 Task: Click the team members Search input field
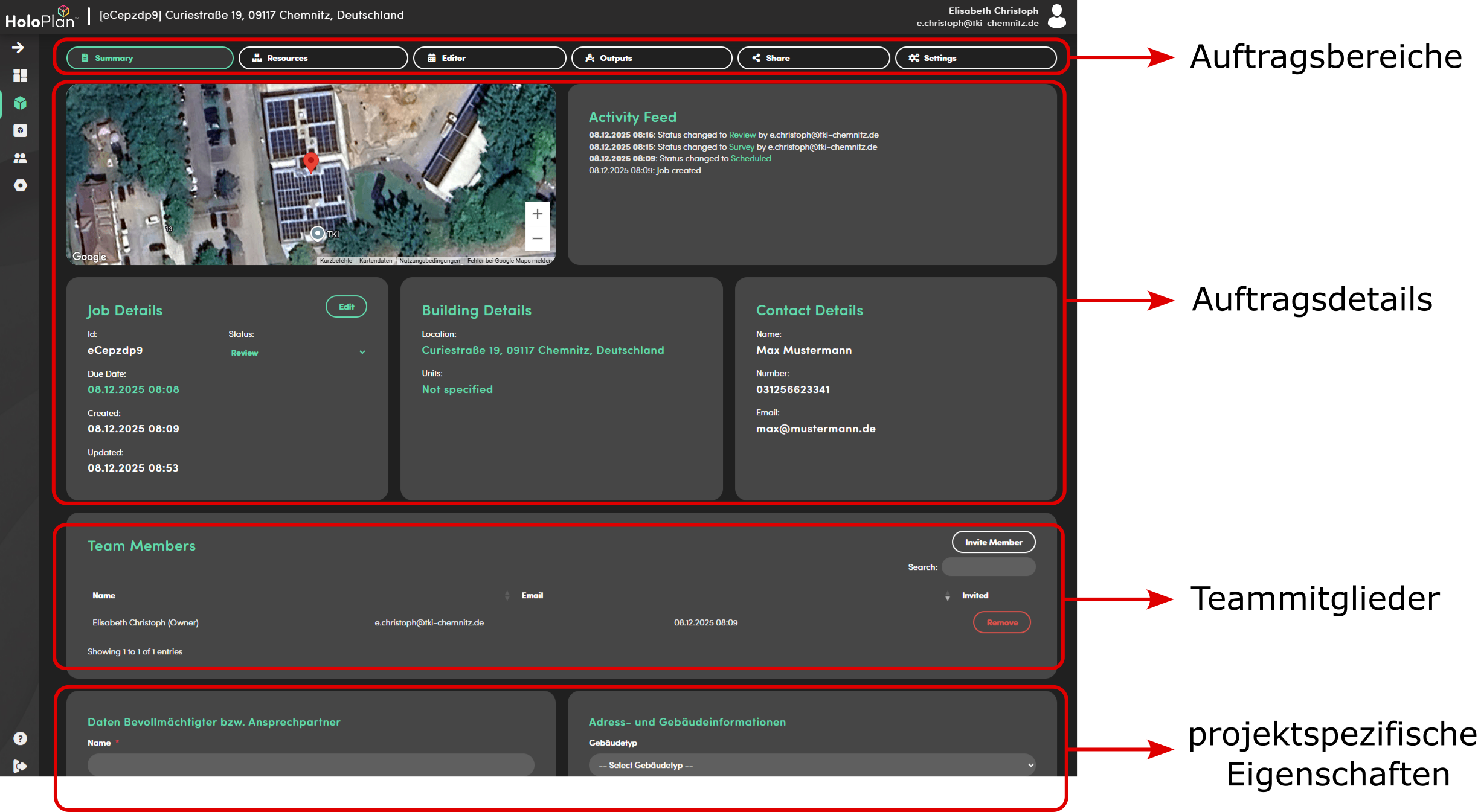tap(988, 567)
